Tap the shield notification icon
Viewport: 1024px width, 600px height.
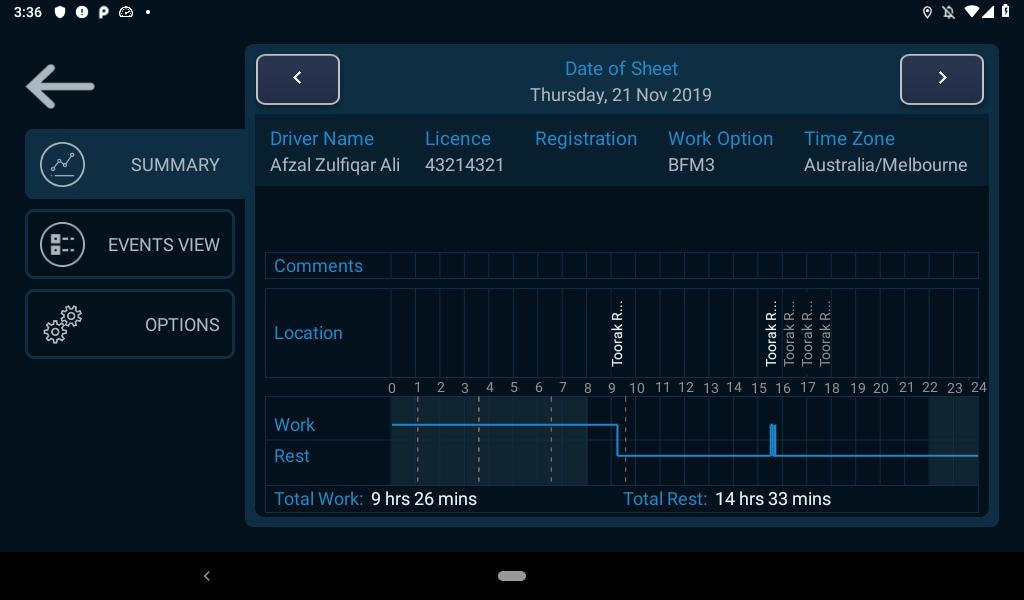60,12
